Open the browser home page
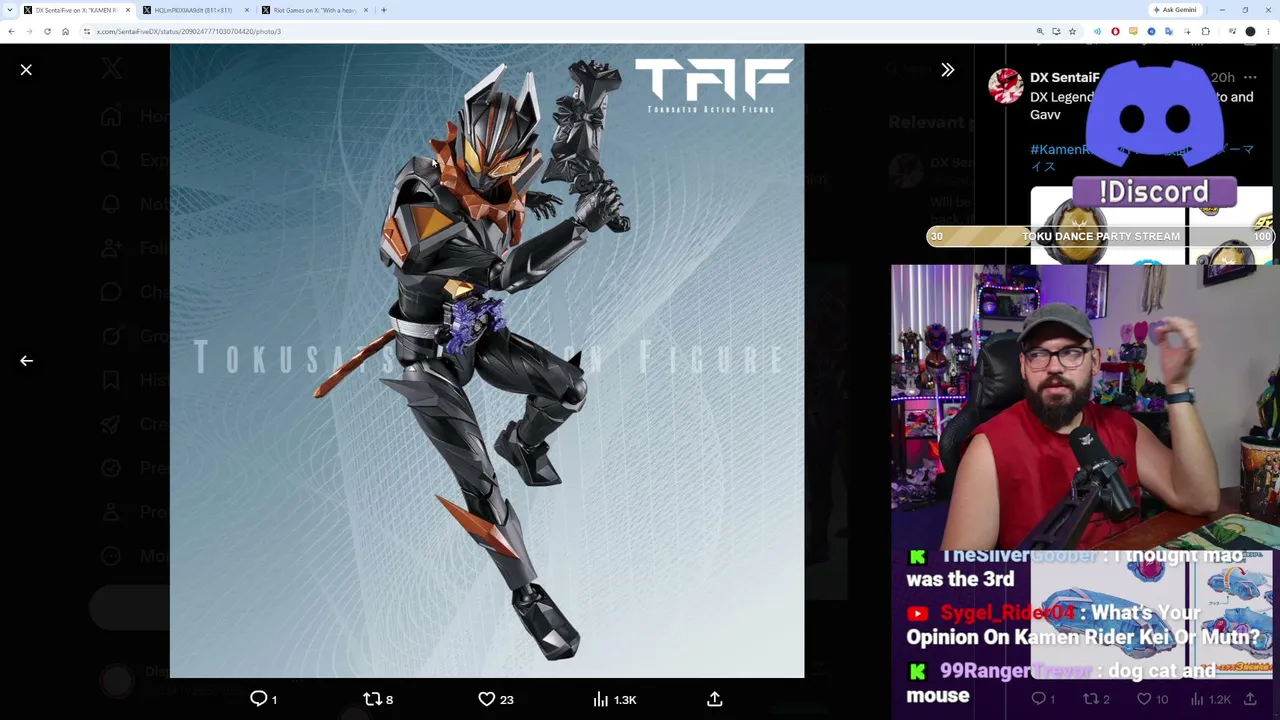The image size is (1280, 720). tap(65, 31)
